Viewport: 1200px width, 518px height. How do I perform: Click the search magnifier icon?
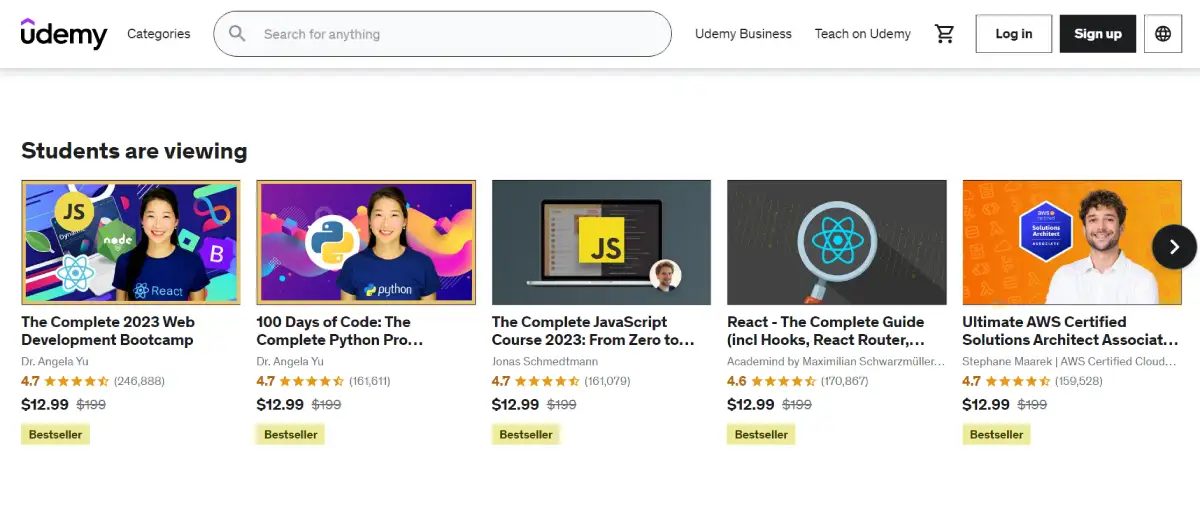point(237,34)
